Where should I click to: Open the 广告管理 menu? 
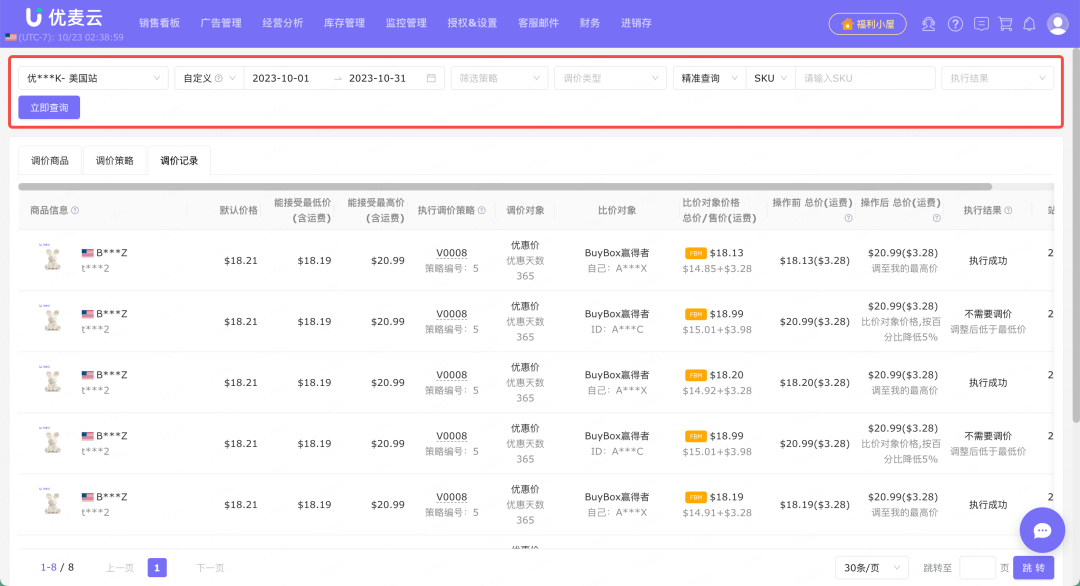[221, 23]
